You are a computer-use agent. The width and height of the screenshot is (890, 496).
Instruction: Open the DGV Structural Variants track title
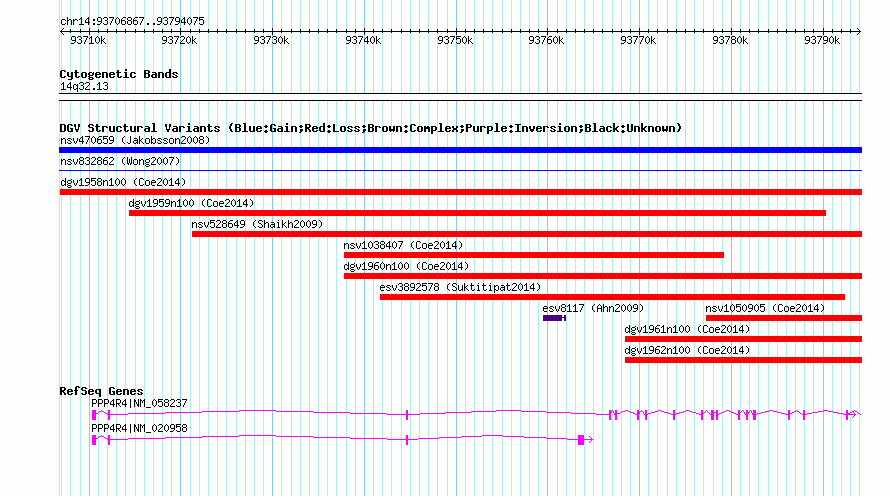(x=371, y=128)
